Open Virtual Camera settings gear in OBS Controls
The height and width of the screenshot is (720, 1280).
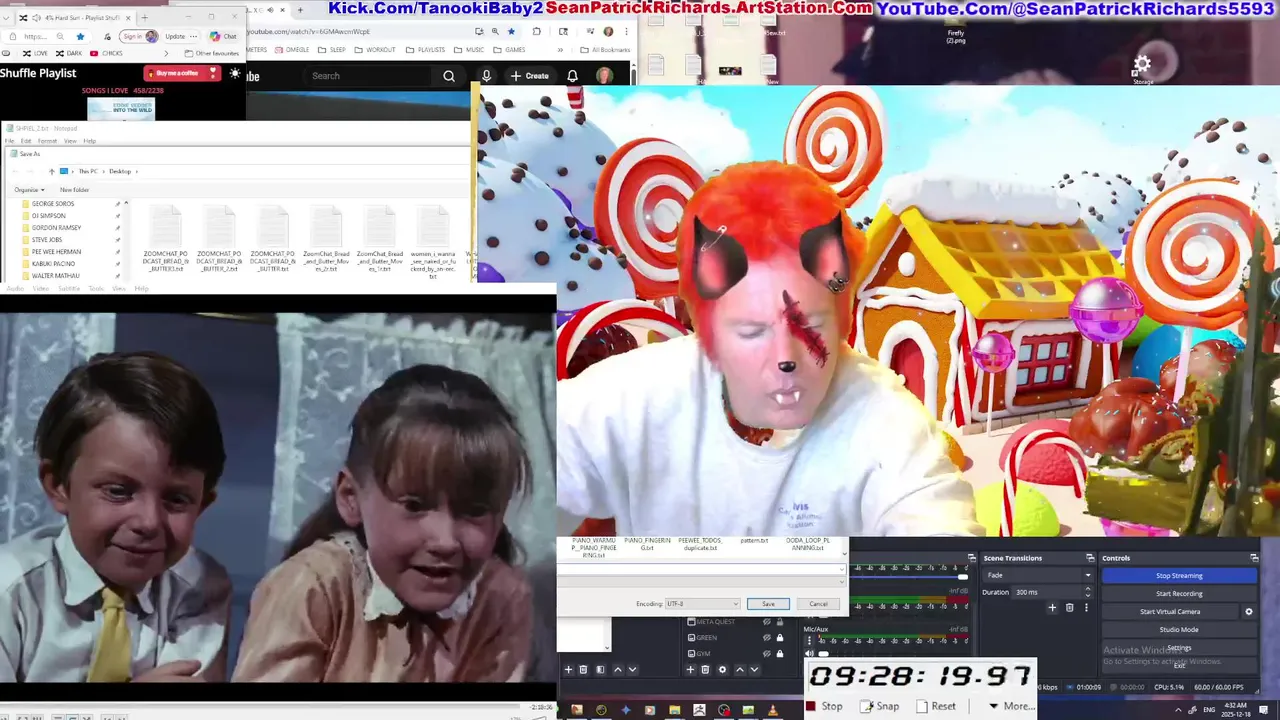point(1248,612)
